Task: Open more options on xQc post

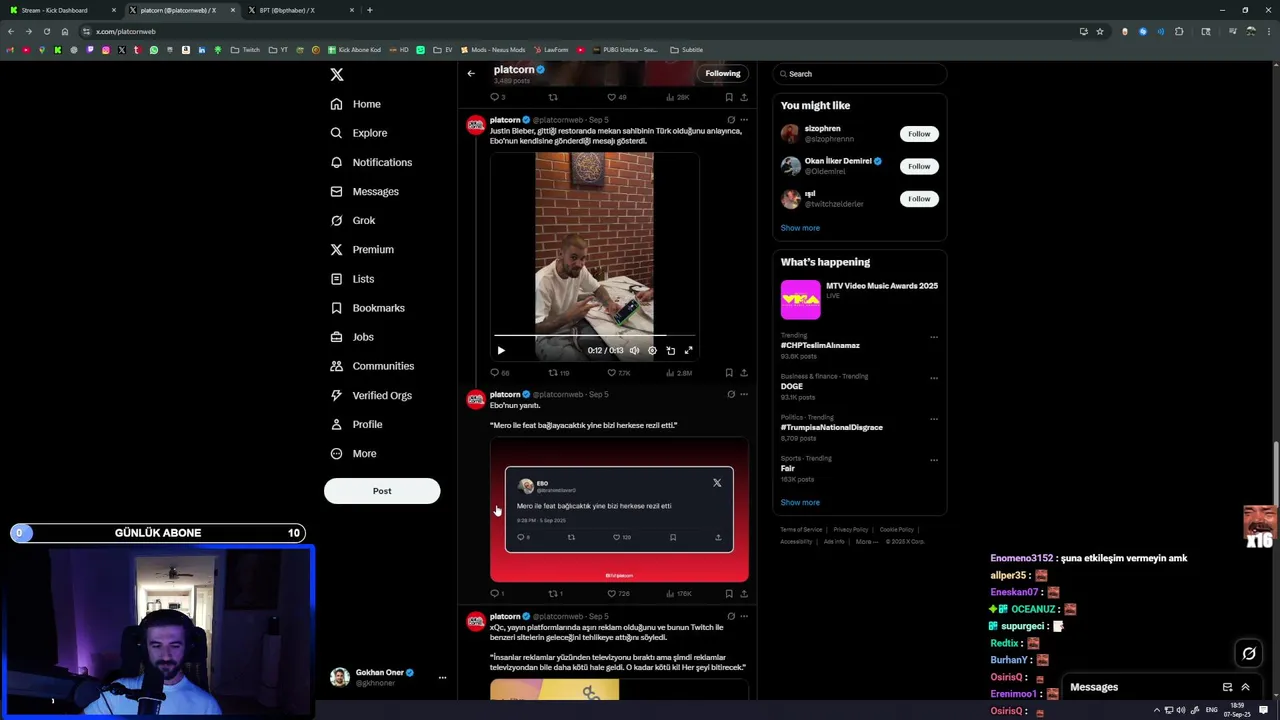Action: point(744,617)
